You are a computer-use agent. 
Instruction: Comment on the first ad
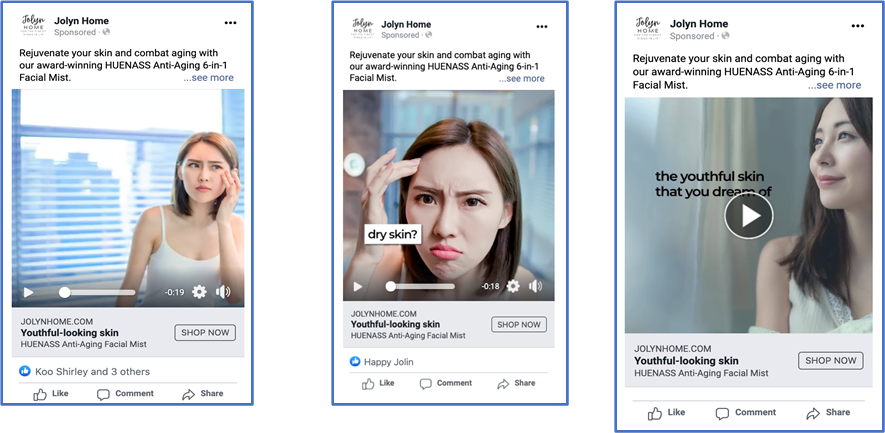pos(125,393)
